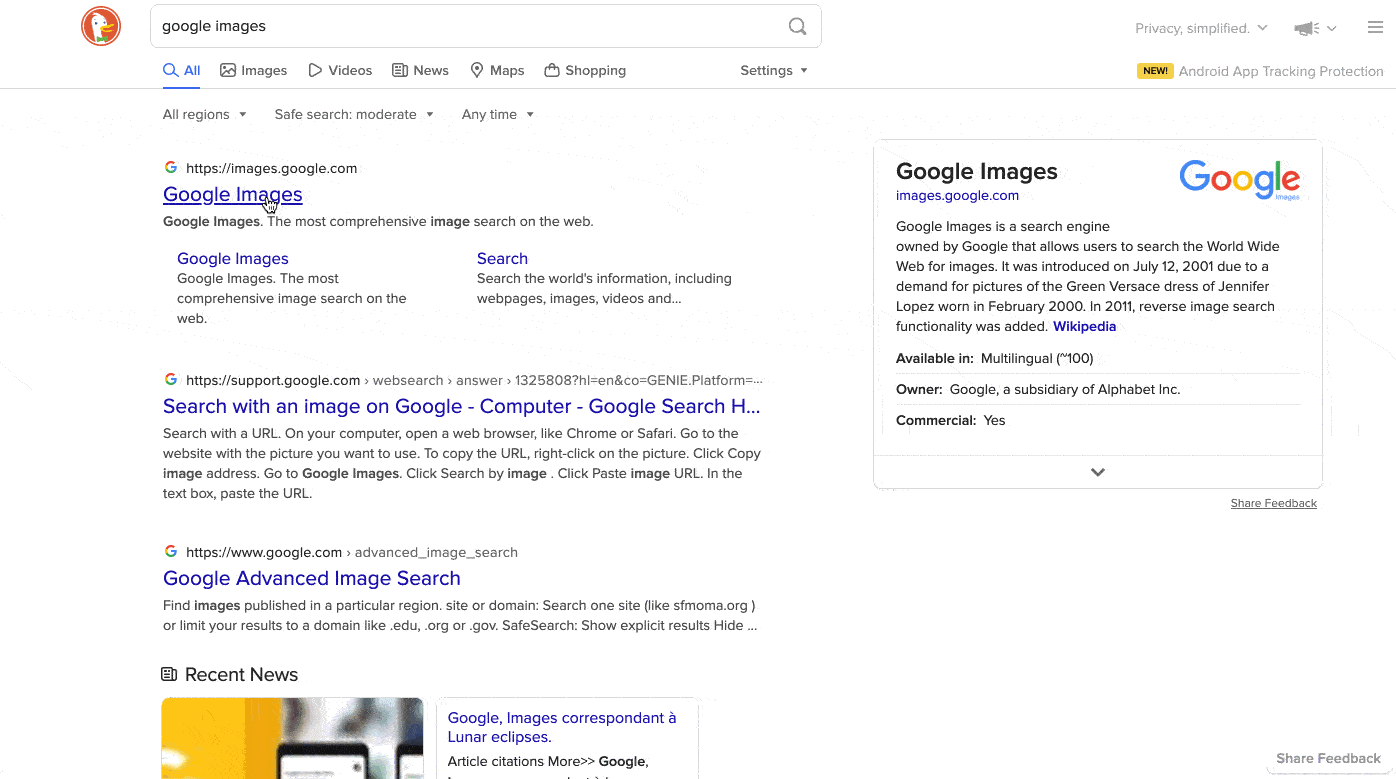This screenshot has height=779, width=1396.
Task: Click the https://www.google.com URL text
Action: click(x=264, y=552)
